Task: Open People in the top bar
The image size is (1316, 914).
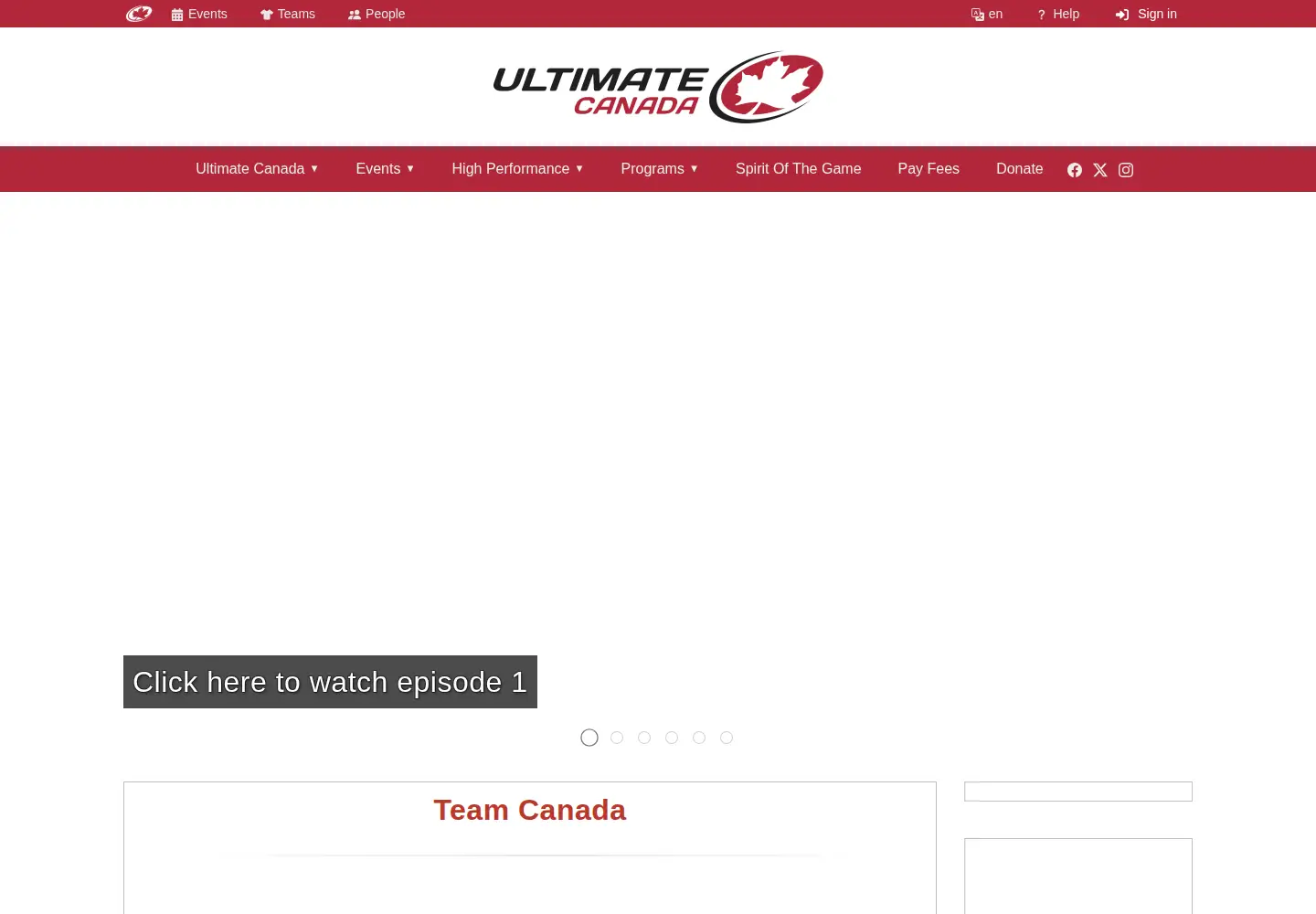Action: (377, 14)
